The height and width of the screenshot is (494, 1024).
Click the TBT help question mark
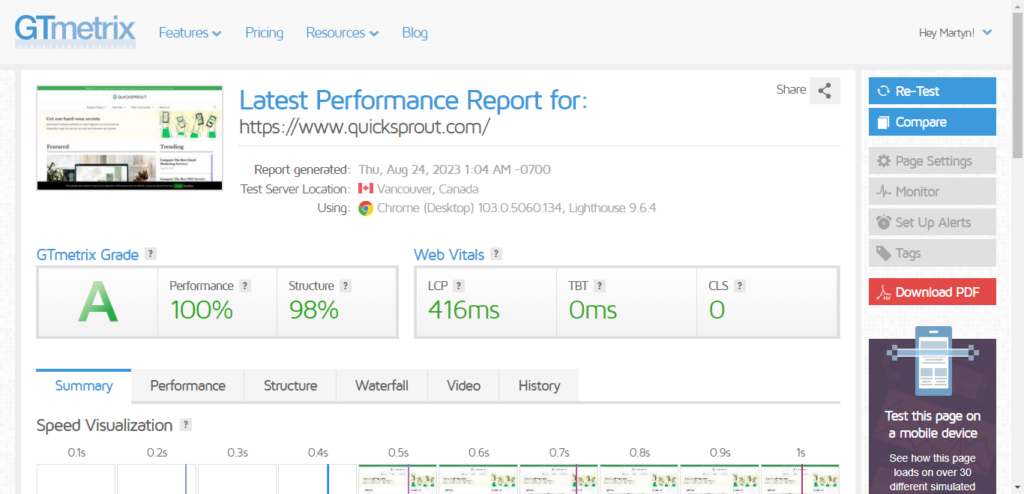[x=600, y=286]
